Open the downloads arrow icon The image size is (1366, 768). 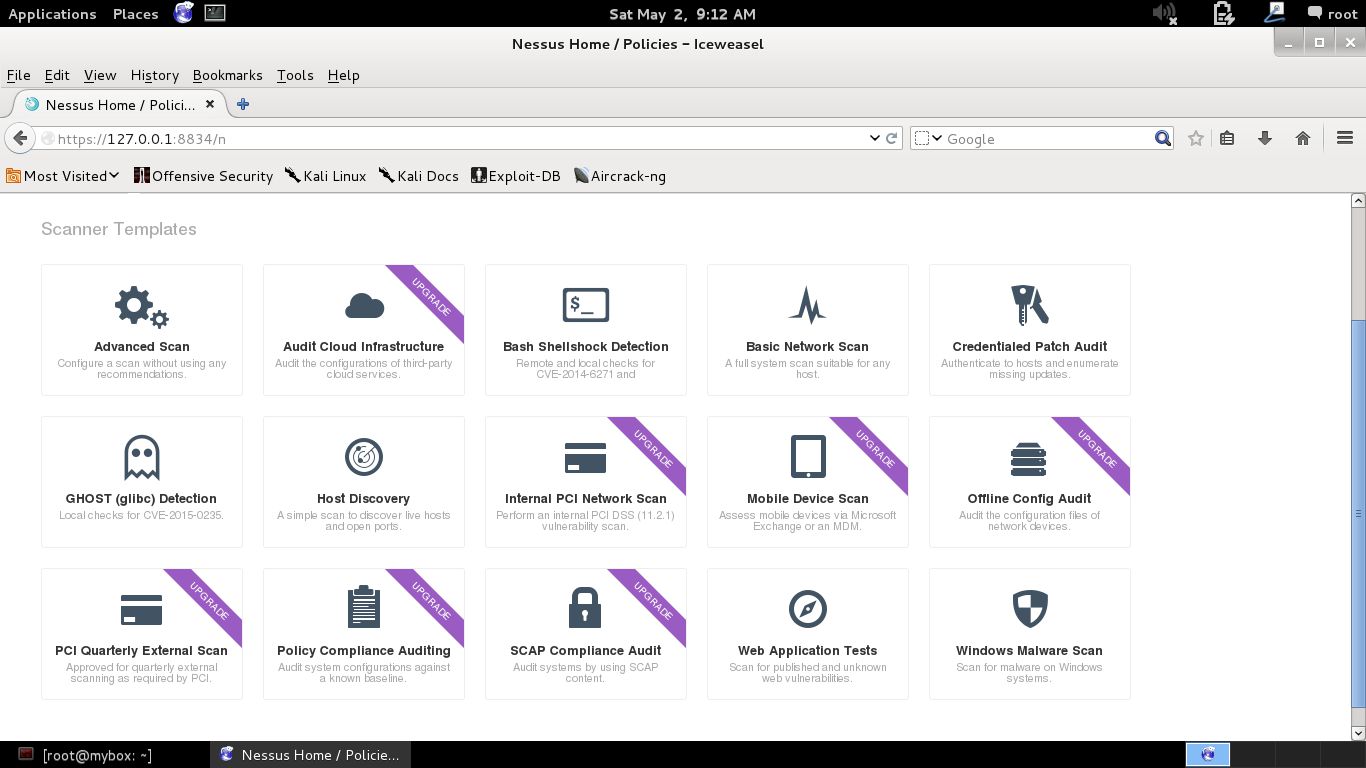1265,139
